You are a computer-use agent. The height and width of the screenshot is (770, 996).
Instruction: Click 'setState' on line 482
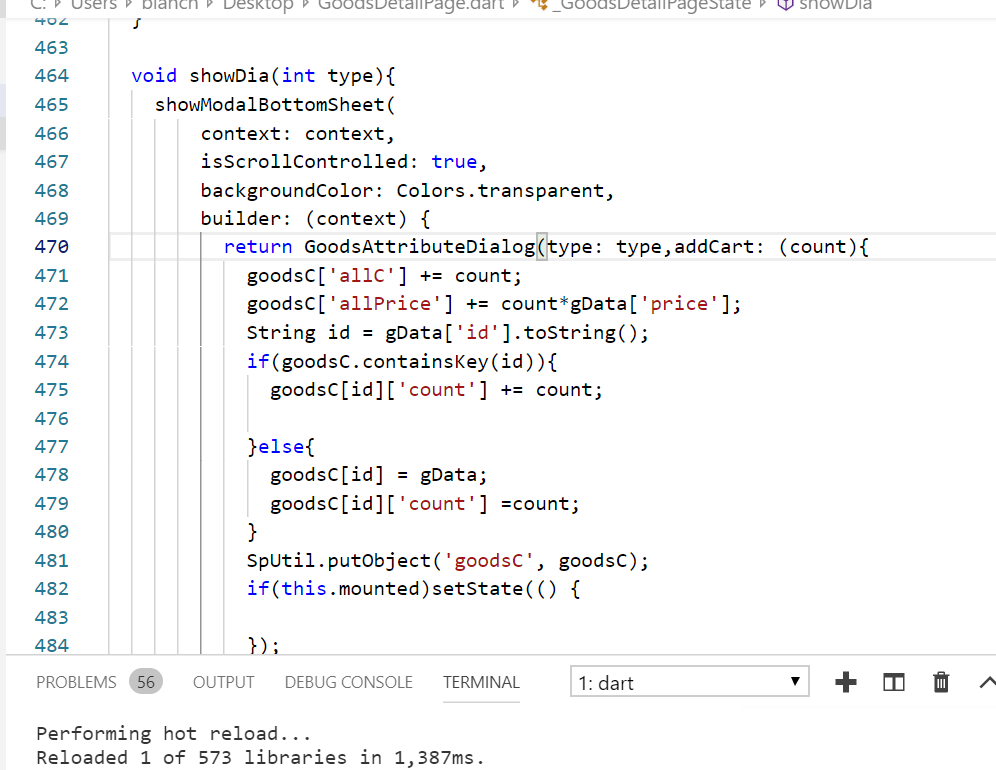(477, 589)
